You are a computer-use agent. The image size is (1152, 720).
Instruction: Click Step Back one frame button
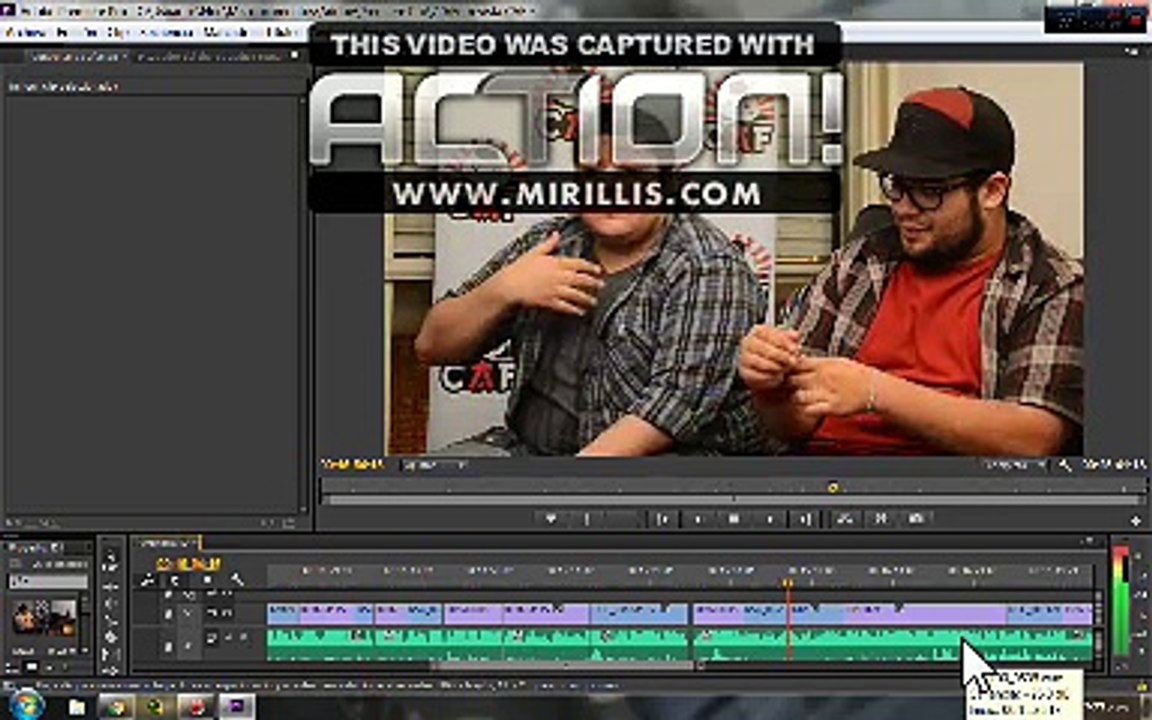pyautogui.click(x=698, y=519)
